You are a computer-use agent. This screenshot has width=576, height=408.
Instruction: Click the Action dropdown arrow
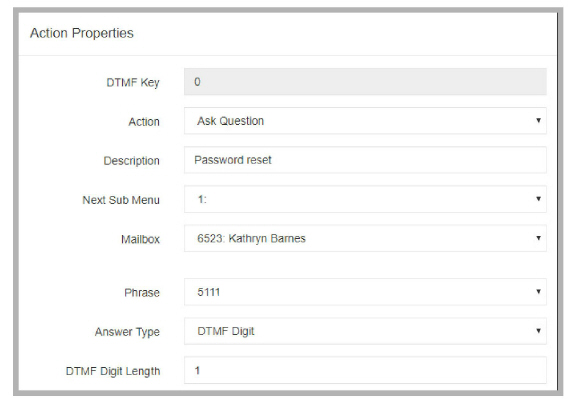tap(538, 120)
